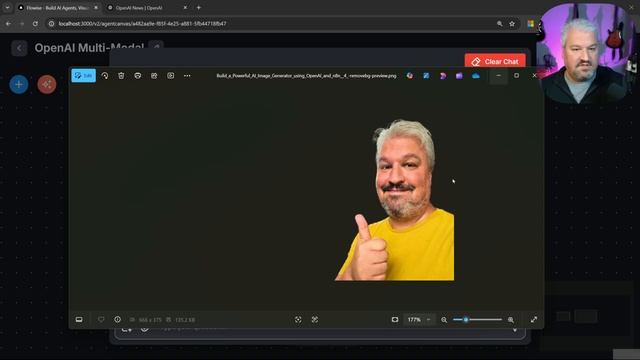Reload the page with refresh icon
640x360 pixels.
(36, 24)
